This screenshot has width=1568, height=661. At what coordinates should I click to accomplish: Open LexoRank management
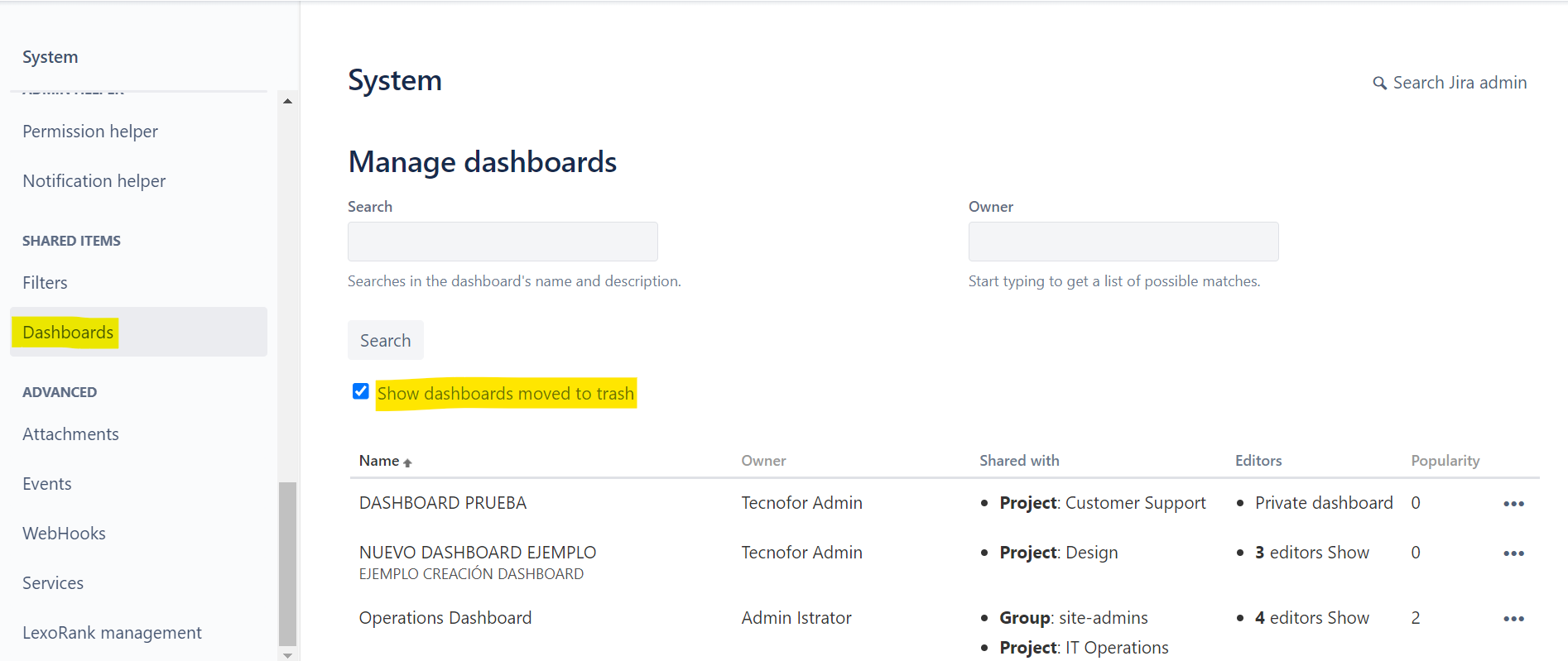[112, 633]
